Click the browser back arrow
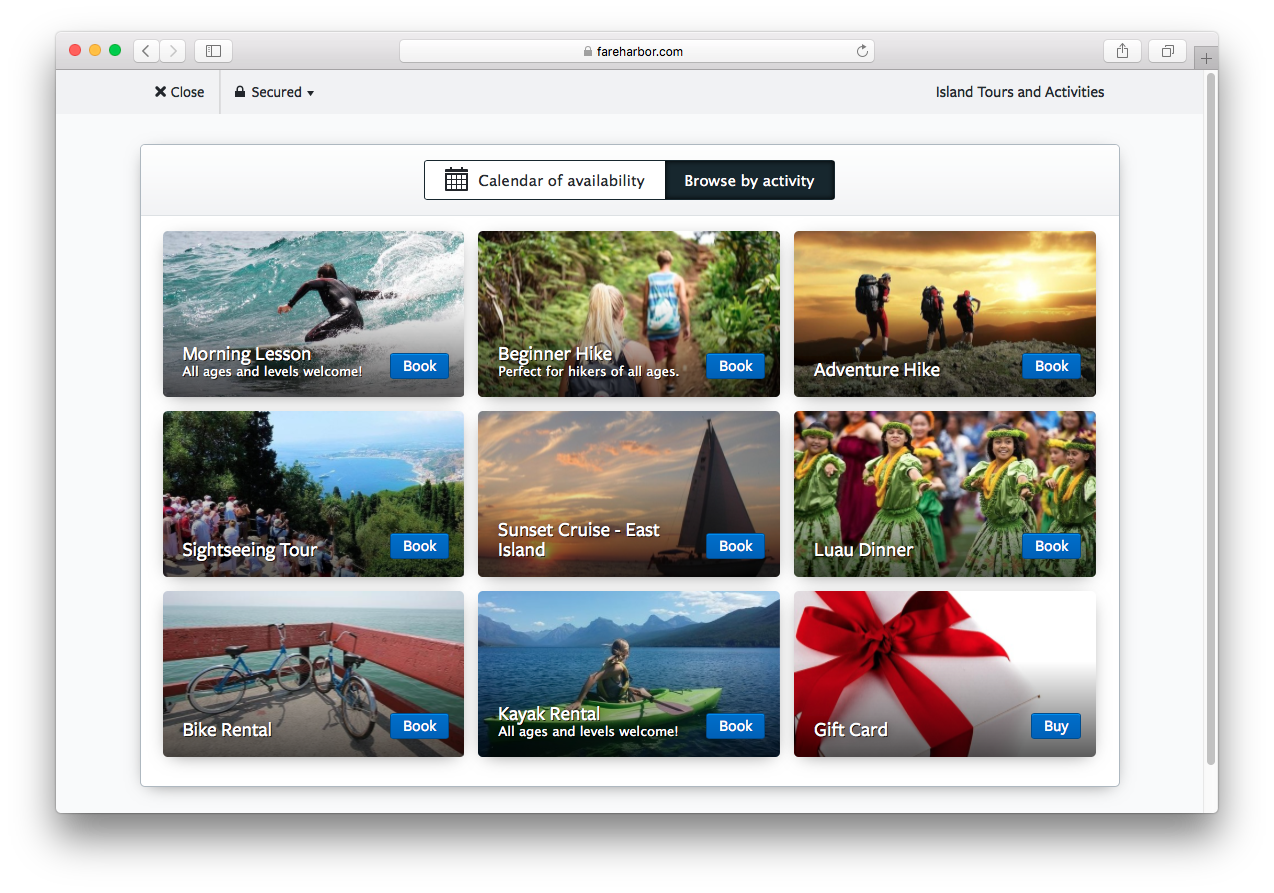 [145, 50]
